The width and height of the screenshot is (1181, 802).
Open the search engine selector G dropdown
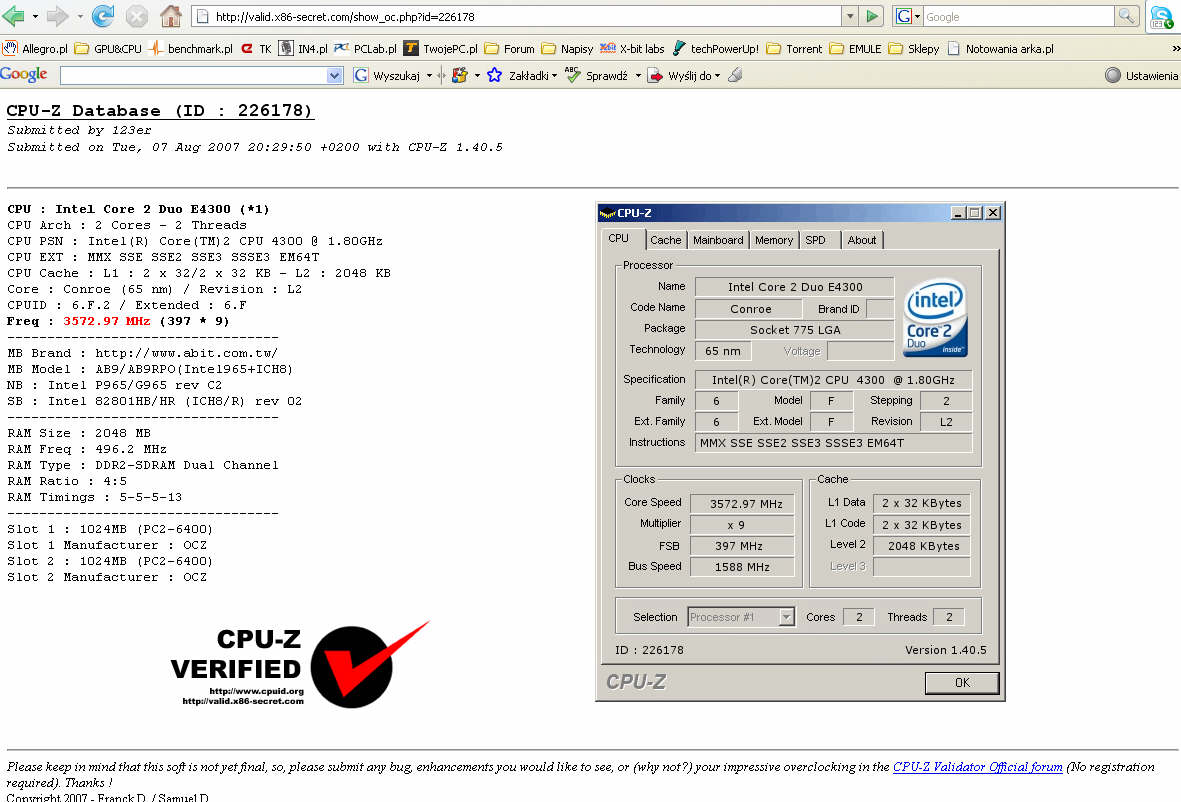pos(908,16)
